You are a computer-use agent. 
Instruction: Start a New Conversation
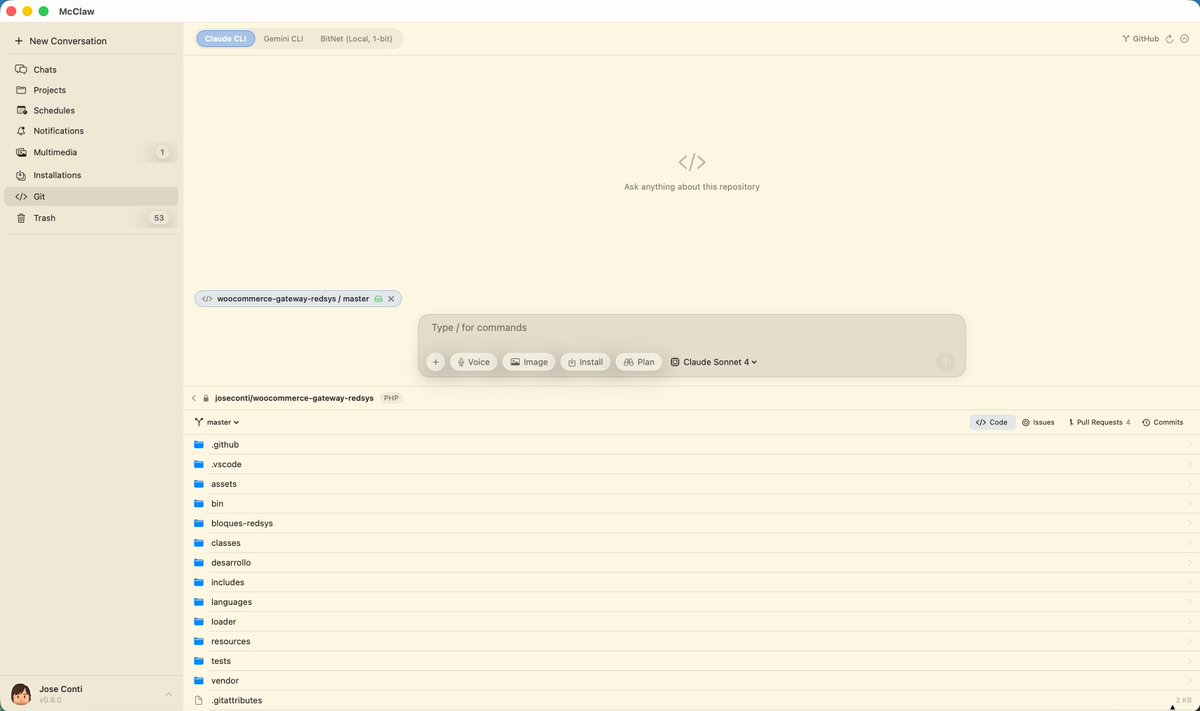[x=60, y=41]
